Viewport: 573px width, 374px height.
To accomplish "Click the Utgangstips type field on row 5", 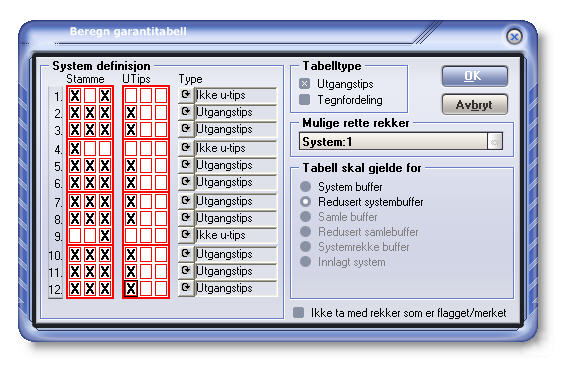I will click(x=236, y=165).
